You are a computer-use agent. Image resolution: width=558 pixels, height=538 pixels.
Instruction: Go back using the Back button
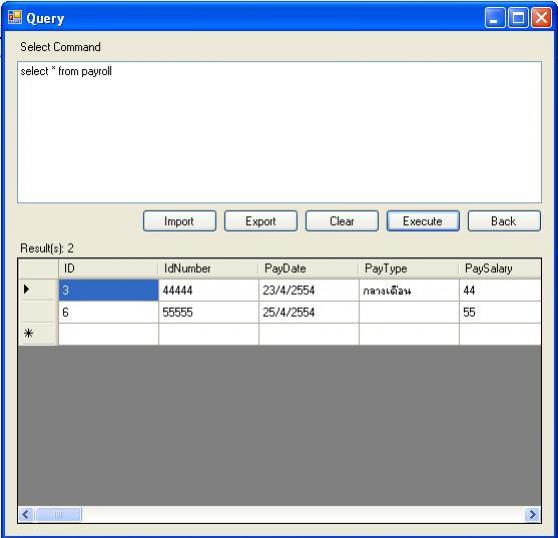tap(504, 221)
